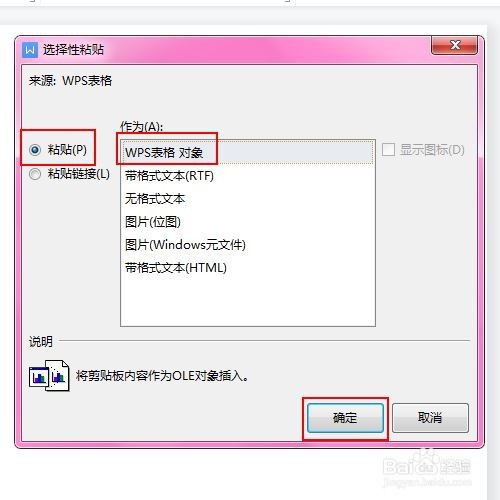The width and height of the screenshot is (500, 500).
Task: Click the WPS Writer icon in title bar
Action: [30, 50]
